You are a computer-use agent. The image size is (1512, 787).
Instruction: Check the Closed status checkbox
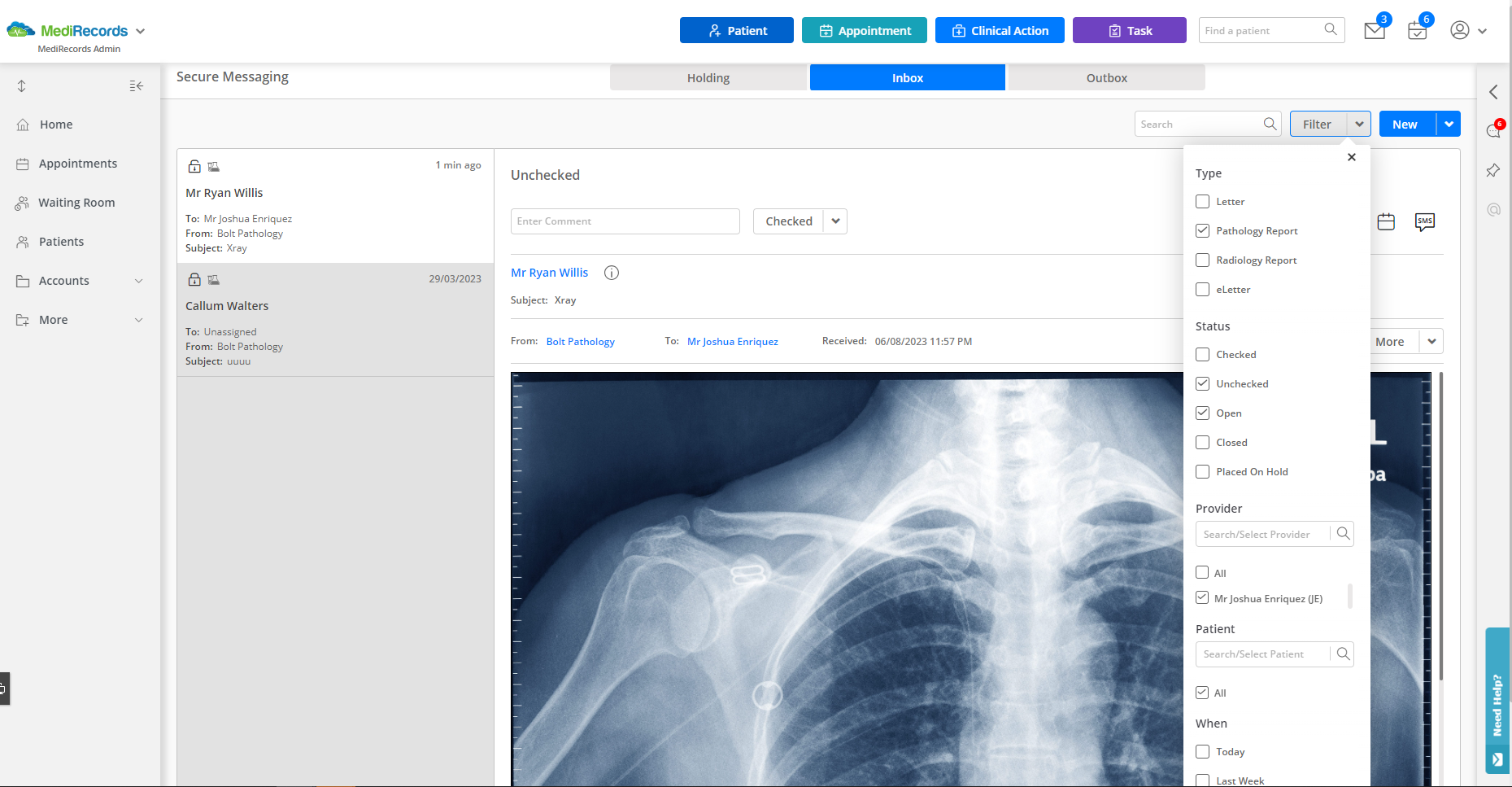coord(1202,442)
